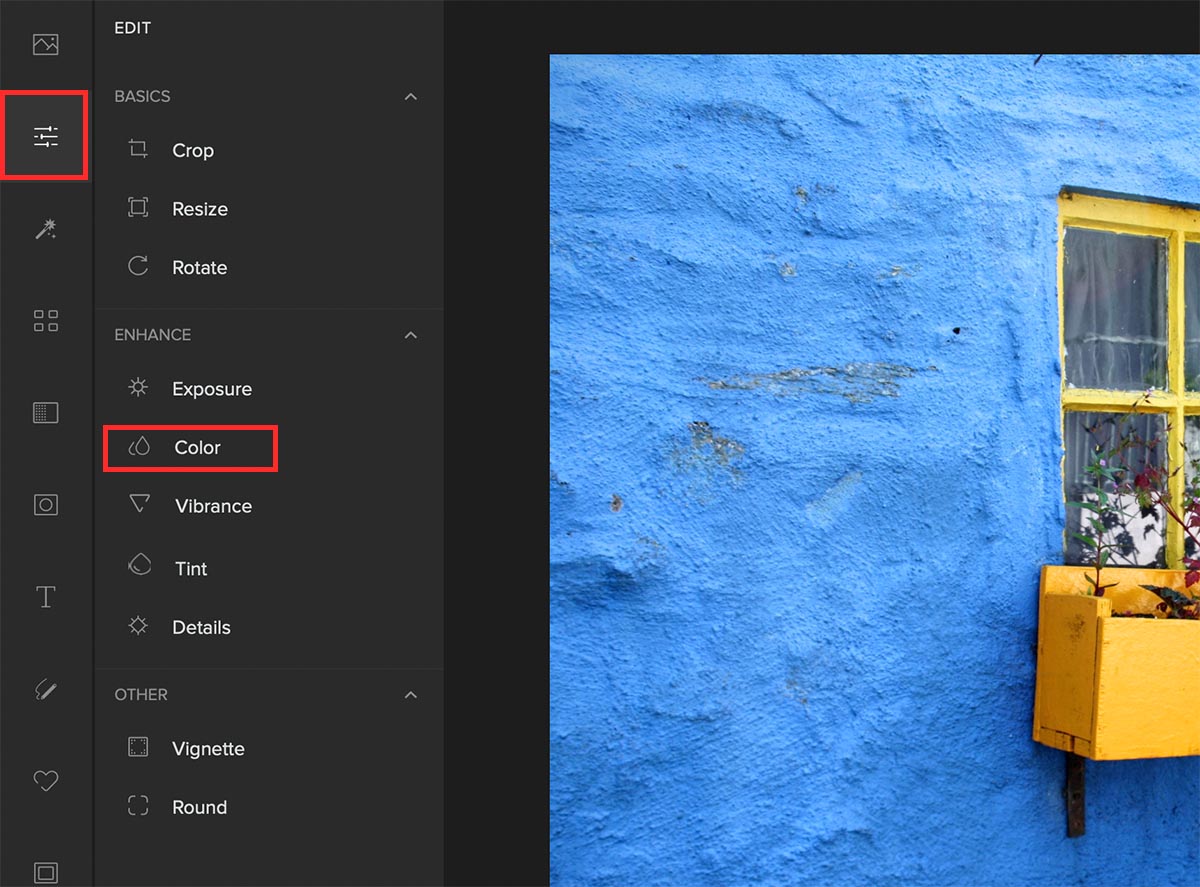
Task: Choose the Color option label
Action: pos(197,448)
